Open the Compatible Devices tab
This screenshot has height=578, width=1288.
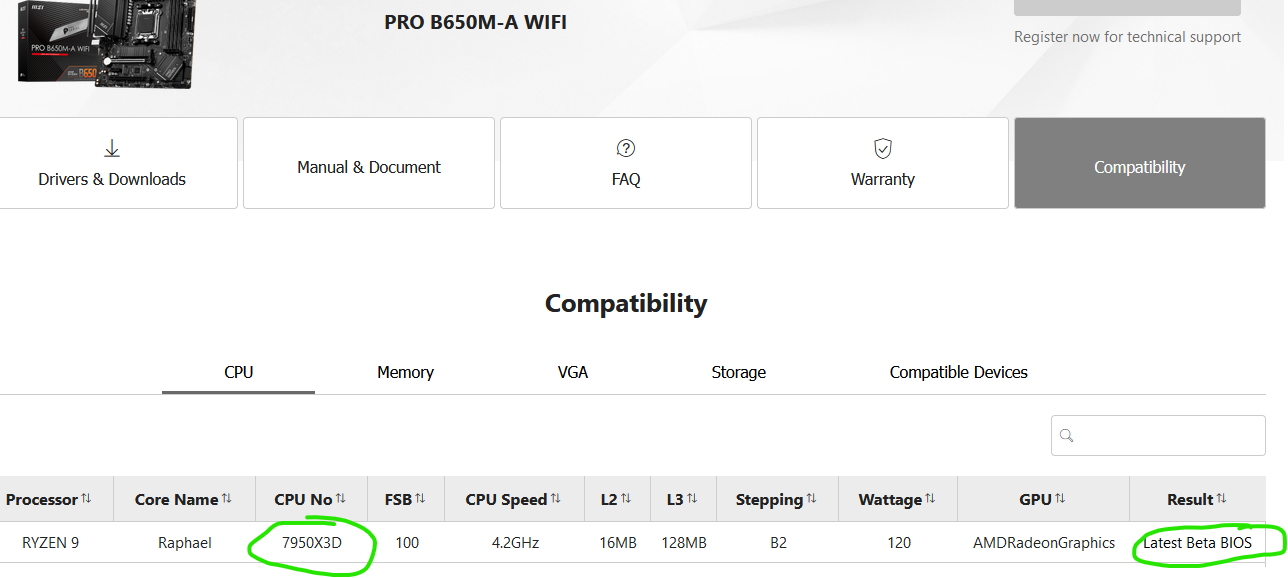tap(959, 372)
